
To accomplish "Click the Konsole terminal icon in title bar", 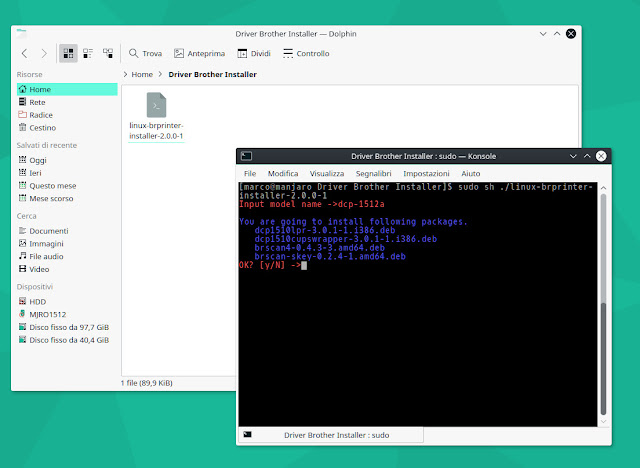I will [246, 156].
